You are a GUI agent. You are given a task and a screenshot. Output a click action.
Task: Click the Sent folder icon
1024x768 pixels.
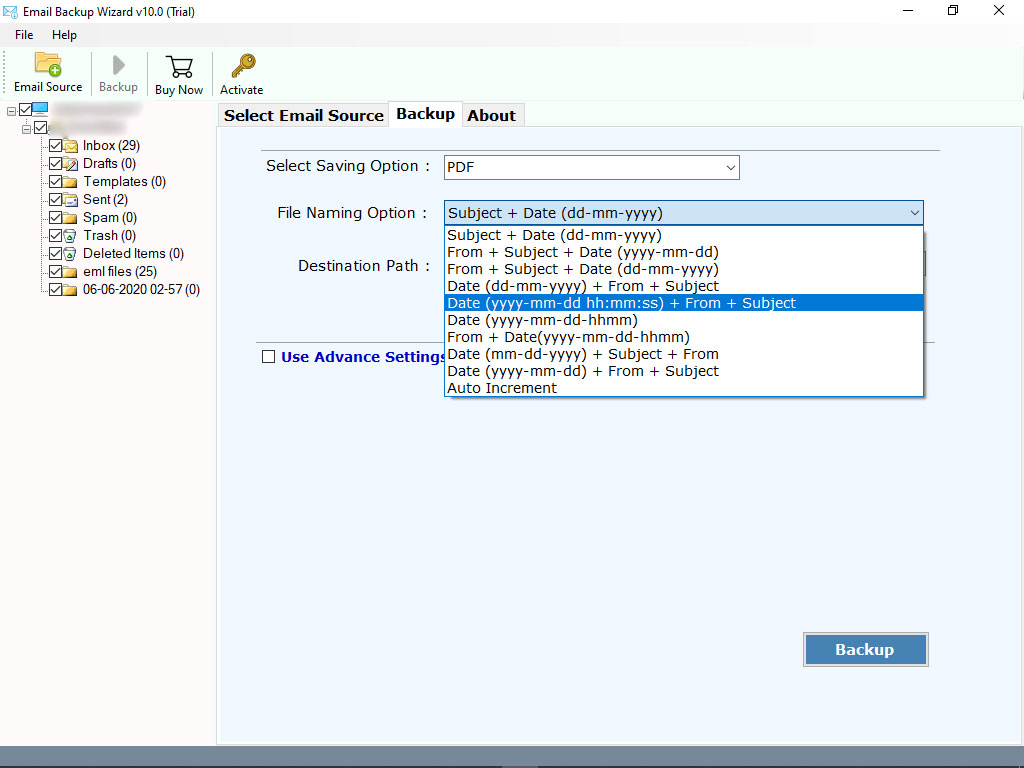71,200
